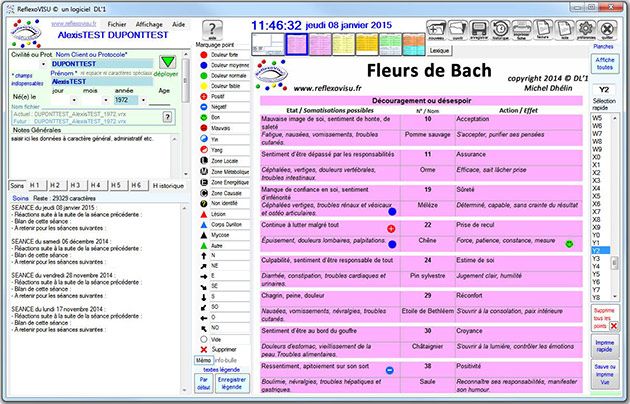
Task: Select the Négatif minus marker
Action: (x=204, y=107)
